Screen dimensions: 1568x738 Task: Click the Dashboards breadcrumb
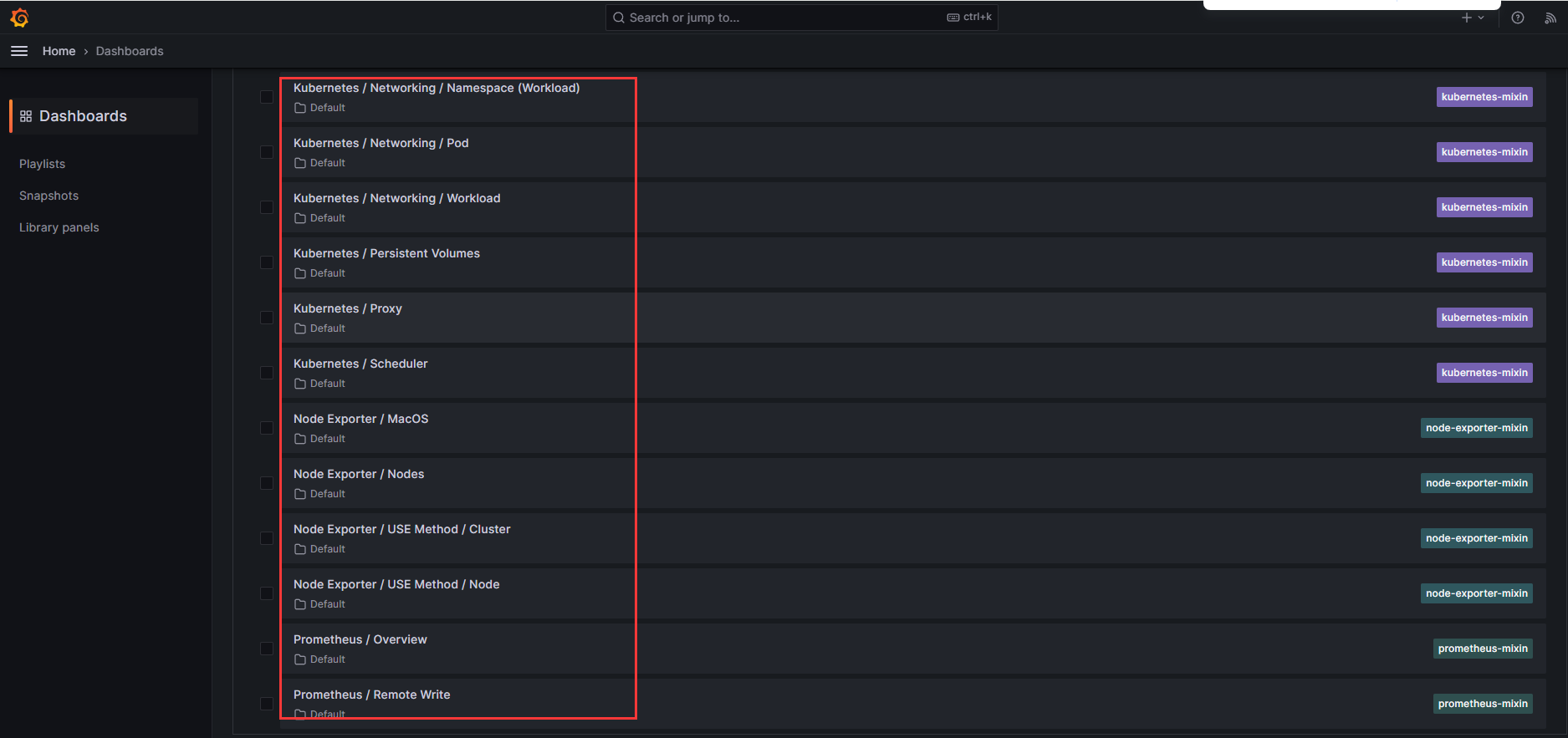[x=130, y=51]
